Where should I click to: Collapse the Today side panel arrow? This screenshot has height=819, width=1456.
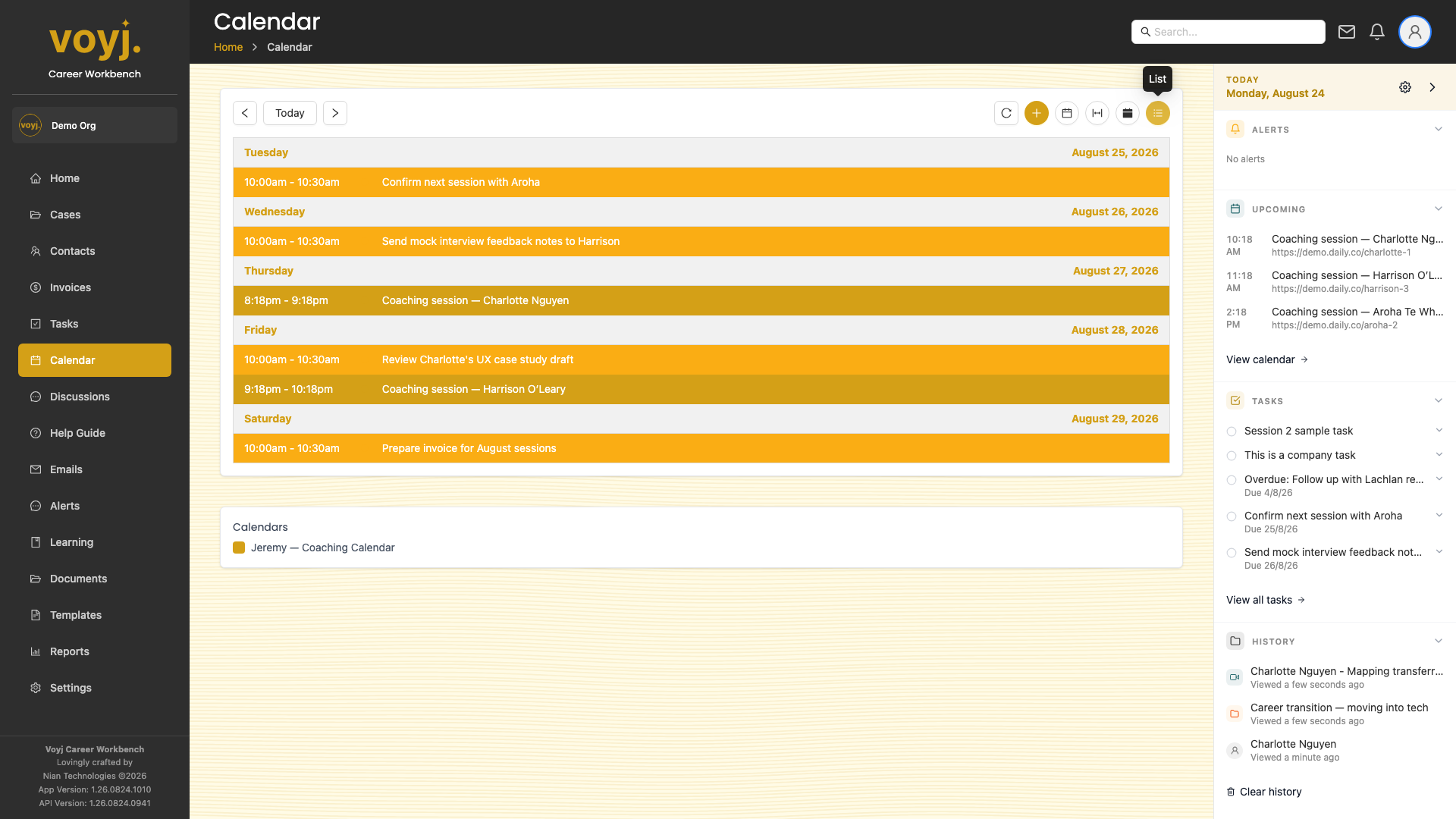[x=1432, y=87]
